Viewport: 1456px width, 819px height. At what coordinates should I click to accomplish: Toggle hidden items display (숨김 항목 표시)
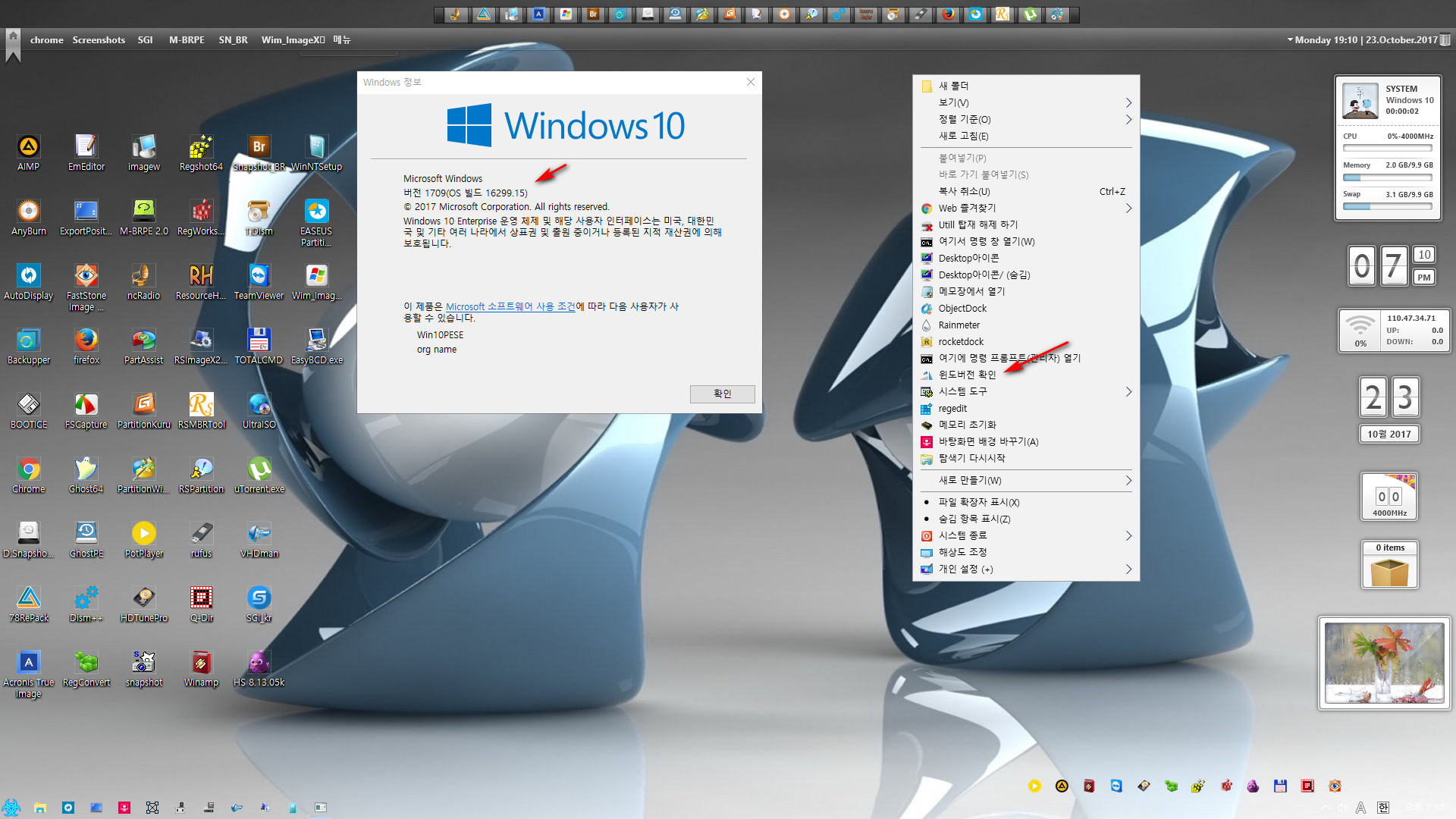[x=1025, y=519]
